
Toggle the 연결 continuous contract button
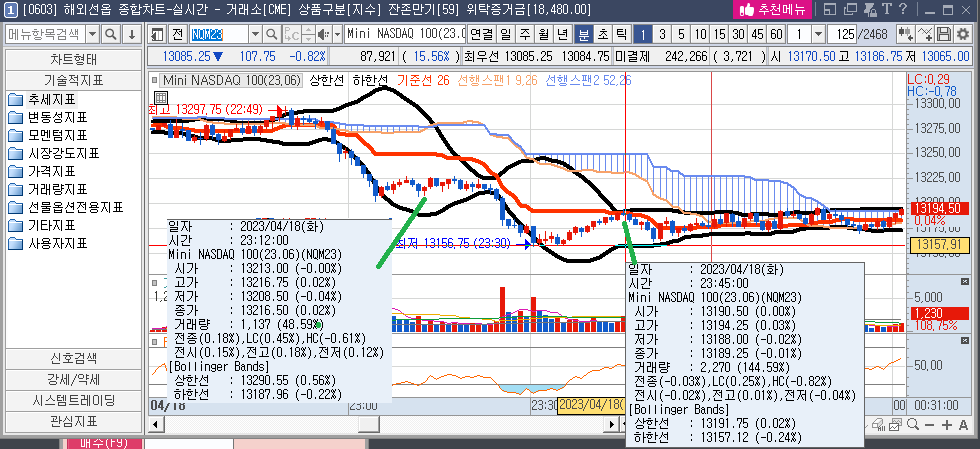(x=481, y=34)
